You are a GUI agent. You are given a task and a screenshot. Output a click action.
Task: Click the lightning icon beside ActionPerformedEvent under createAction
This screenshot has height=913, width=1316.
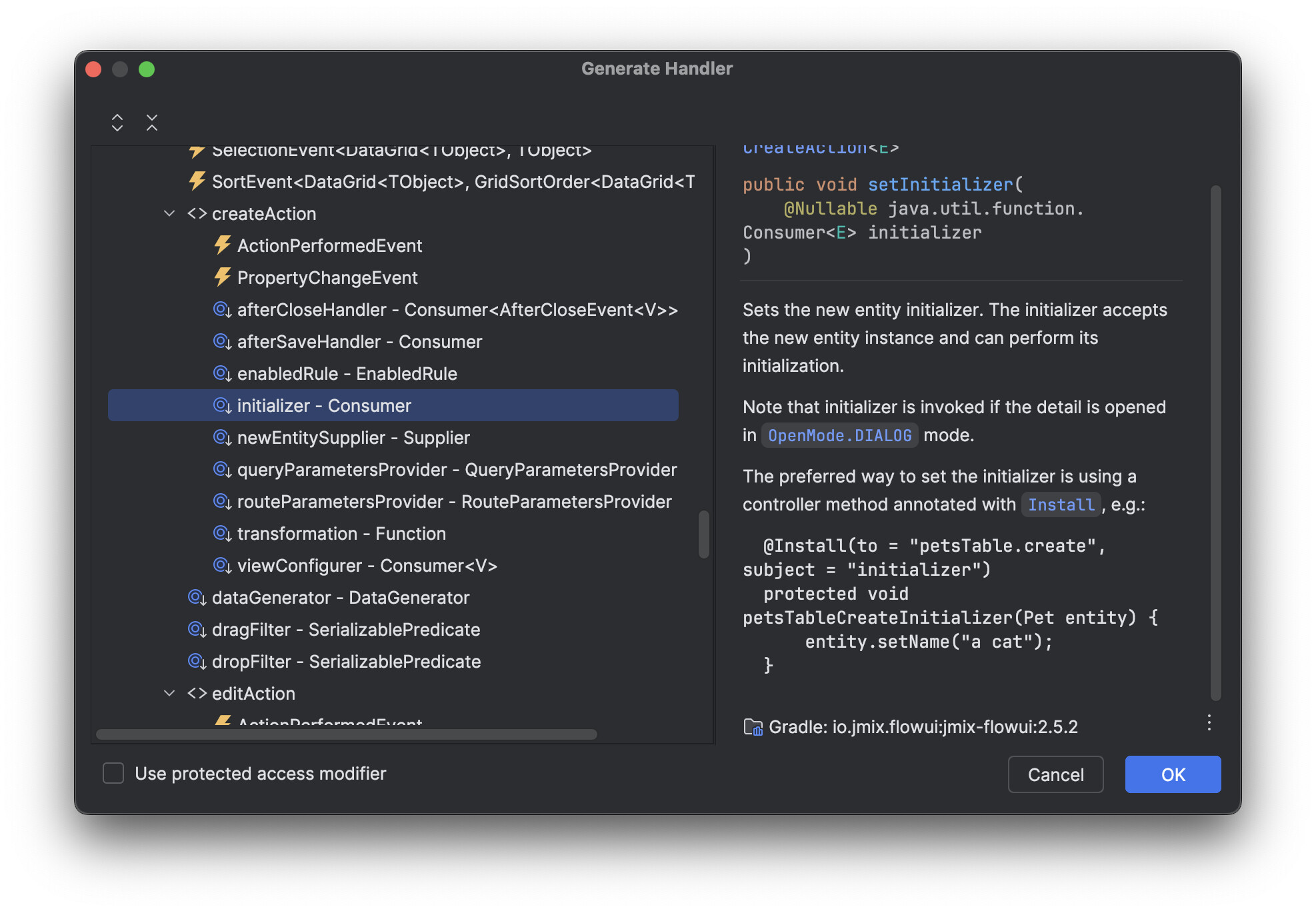coord(222,245)
